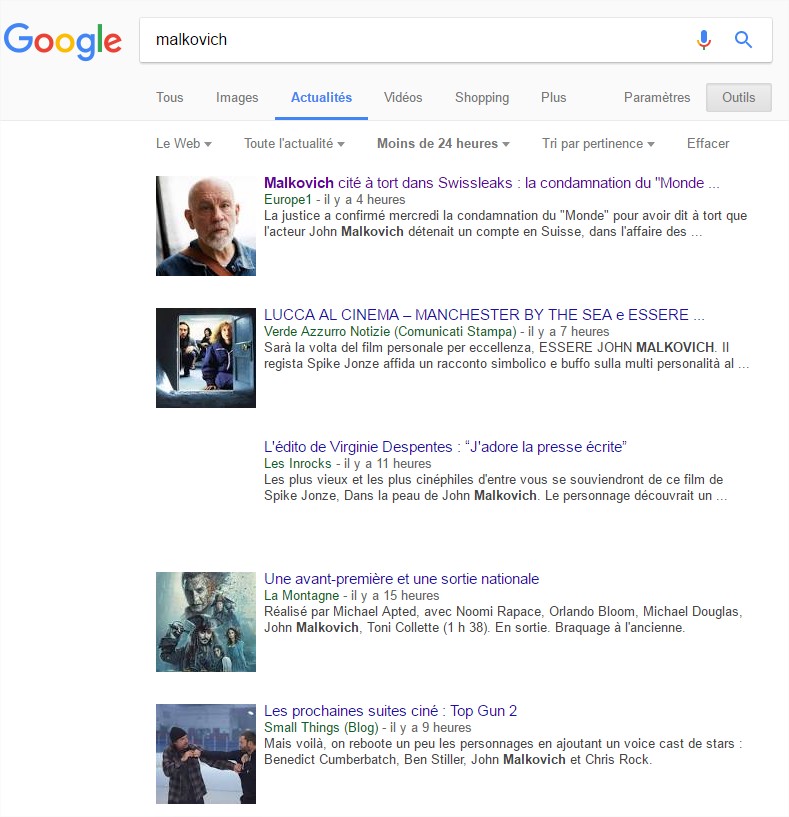Toggle the Outils button
This screenshot has height=817, width=789.
(x=738, y=97)
